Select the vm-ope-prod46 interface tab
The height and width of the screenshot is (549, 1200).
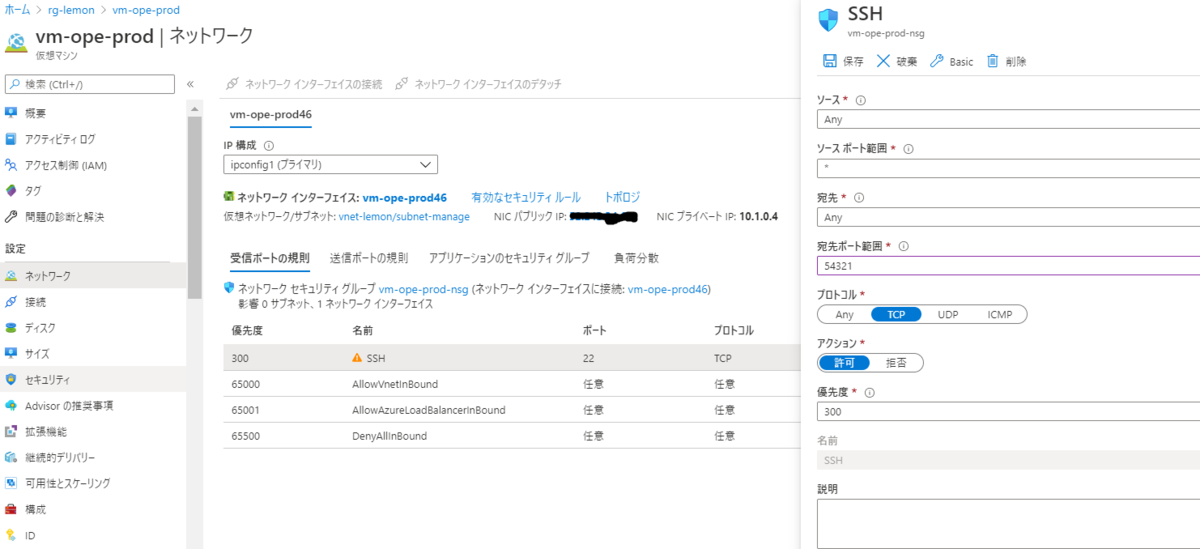click(x=271, y=114)
